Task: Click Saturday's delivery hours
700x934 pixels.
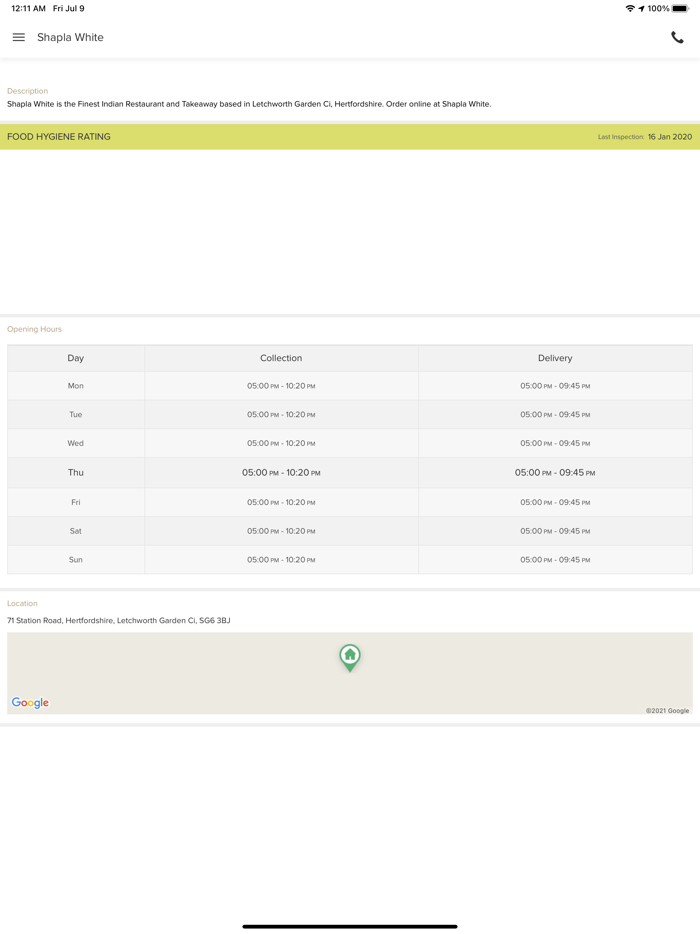Action: pos(555,531)
